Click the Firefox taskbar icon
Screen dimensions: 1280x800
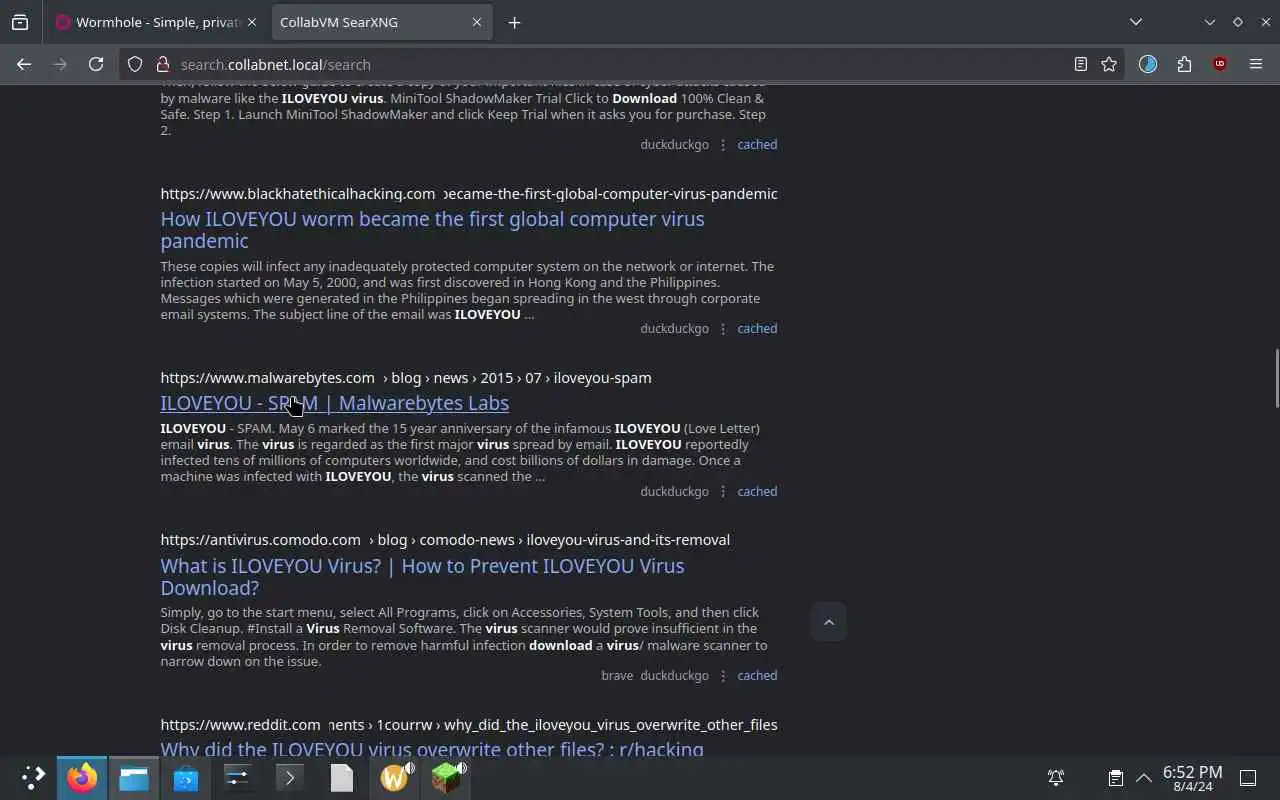click(82, 777)
